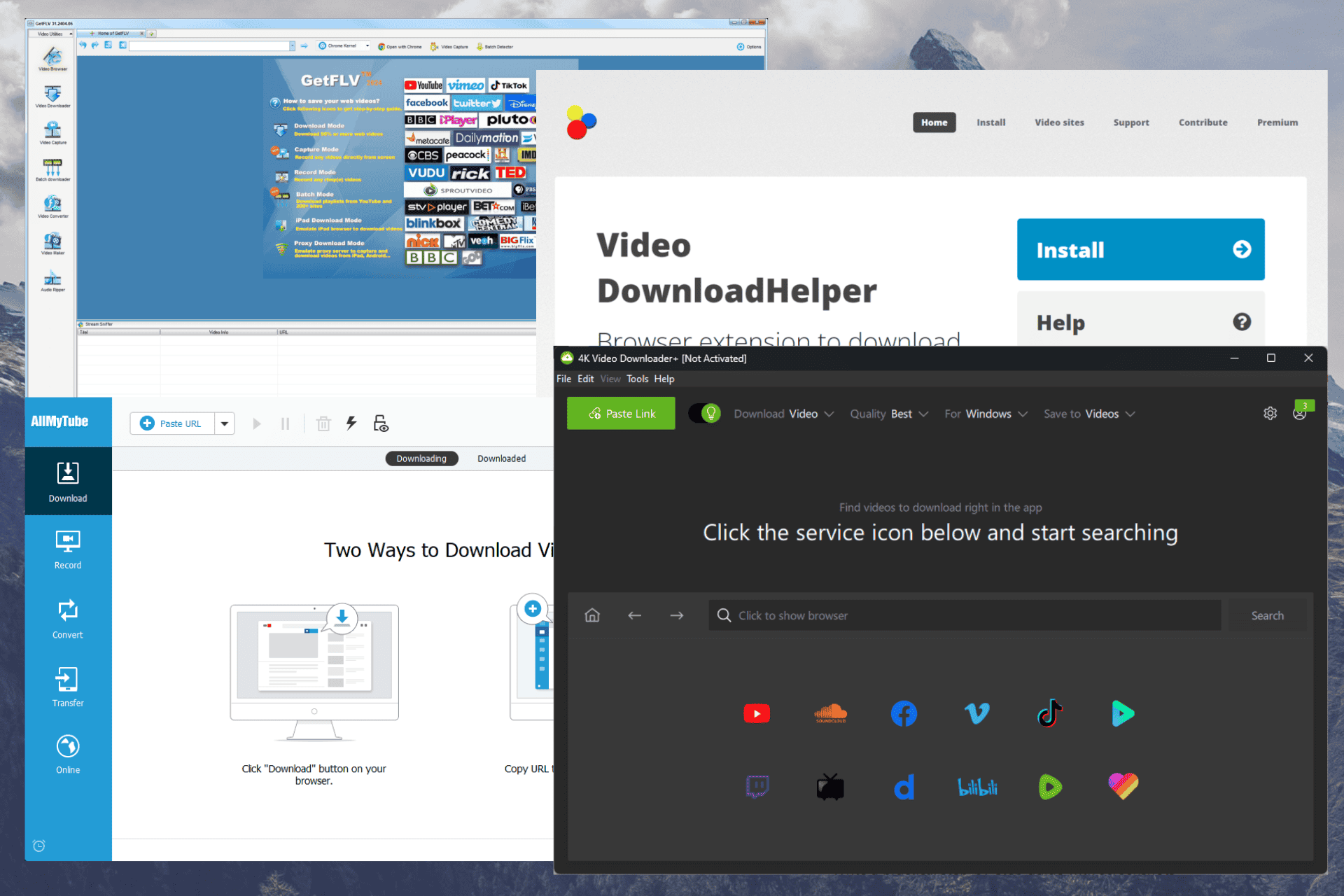Screen dimensions: 1344x896
Task: Open the Tools menu
Action: [x=637, y=379]
